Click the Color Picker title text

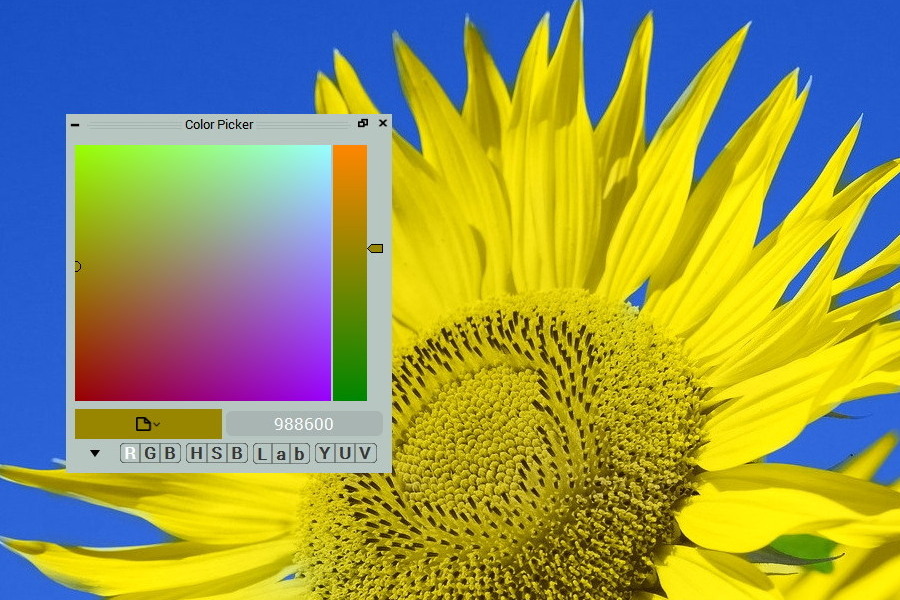219,124
